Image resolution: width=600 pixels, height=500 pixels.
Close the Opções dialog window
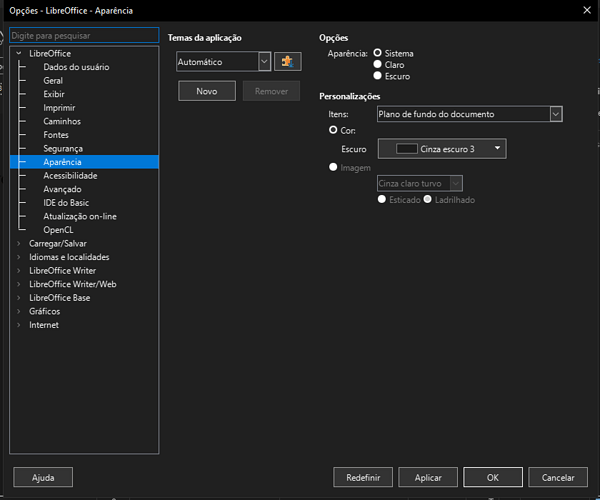tap(587, 10)
